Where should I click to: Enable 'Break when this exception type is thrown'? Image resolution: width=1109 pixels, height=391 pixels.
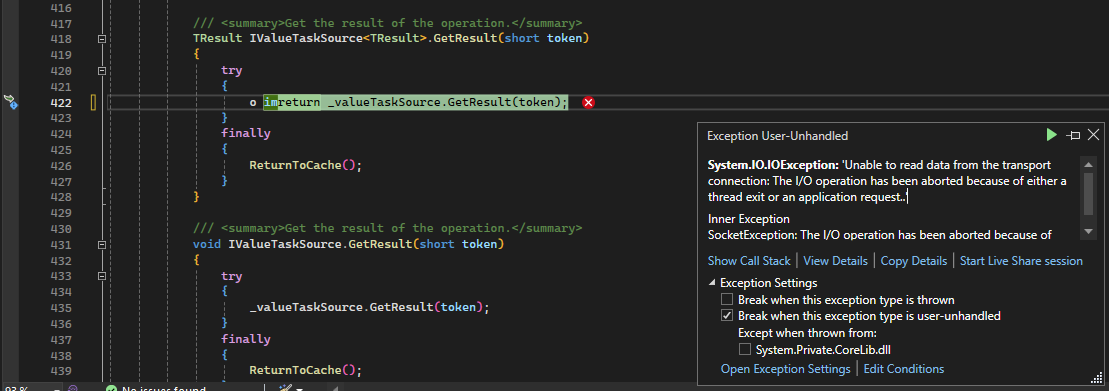pyautogui.click(x=726, y=300)
